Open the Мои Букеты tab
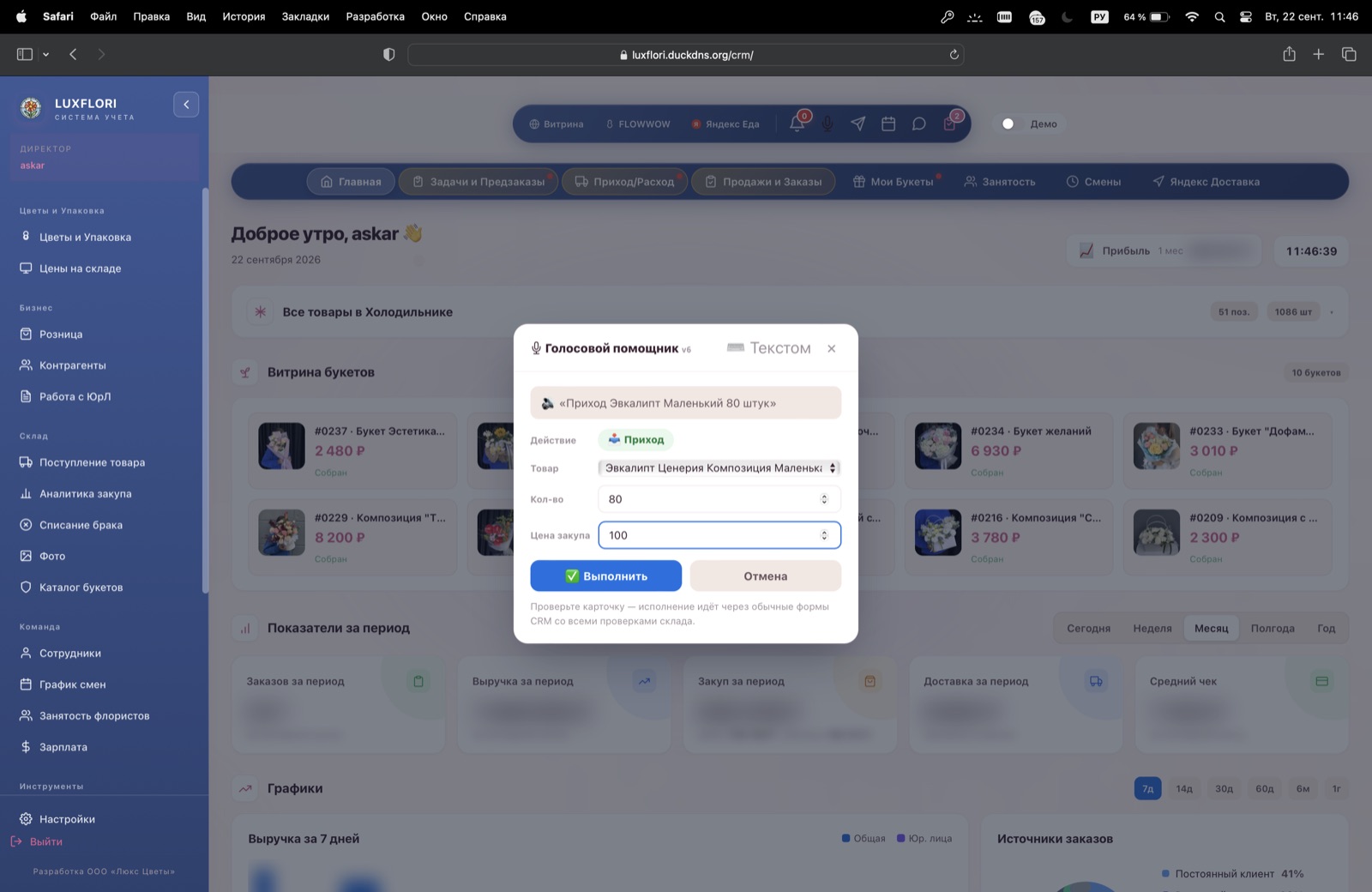The height and width of the screenshot is (892, 1372). (893, 182)
